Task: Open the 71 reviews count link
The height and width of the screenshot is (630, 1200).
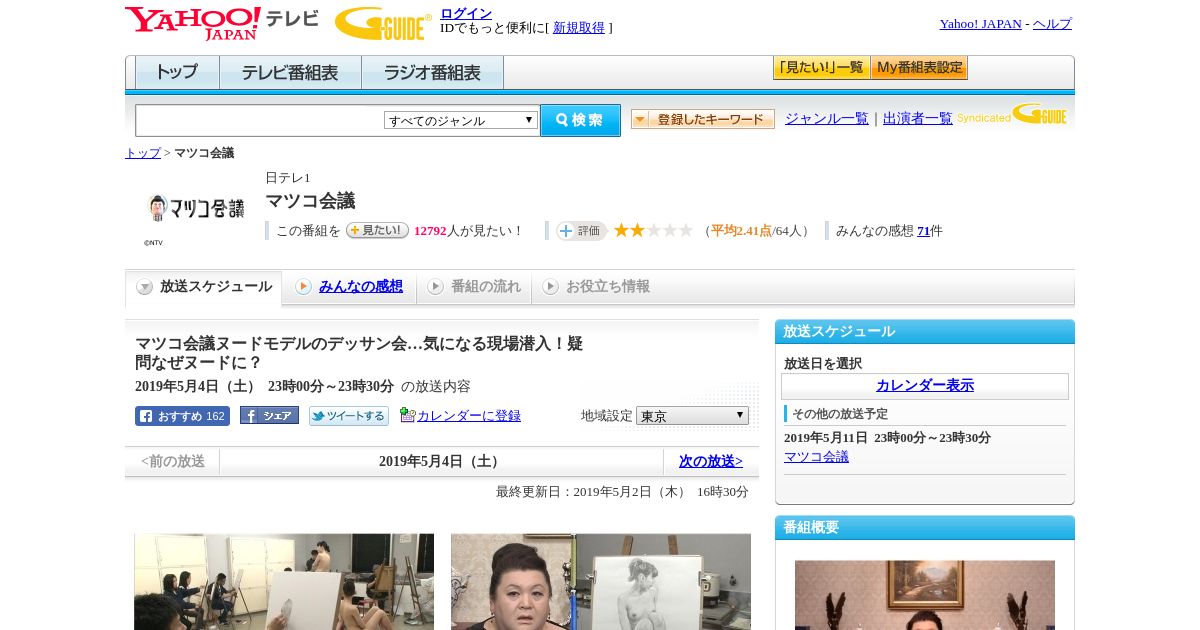Action: point(923,231)
